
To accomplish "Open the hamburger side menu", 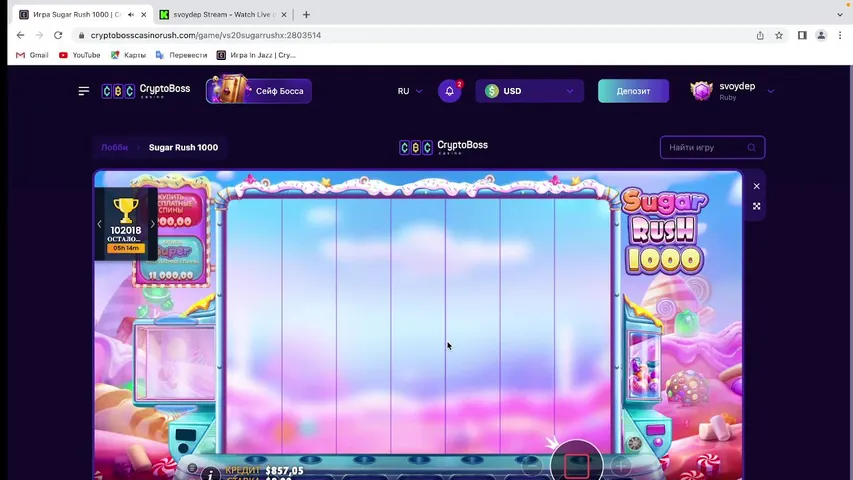I will tap(84, 91).
